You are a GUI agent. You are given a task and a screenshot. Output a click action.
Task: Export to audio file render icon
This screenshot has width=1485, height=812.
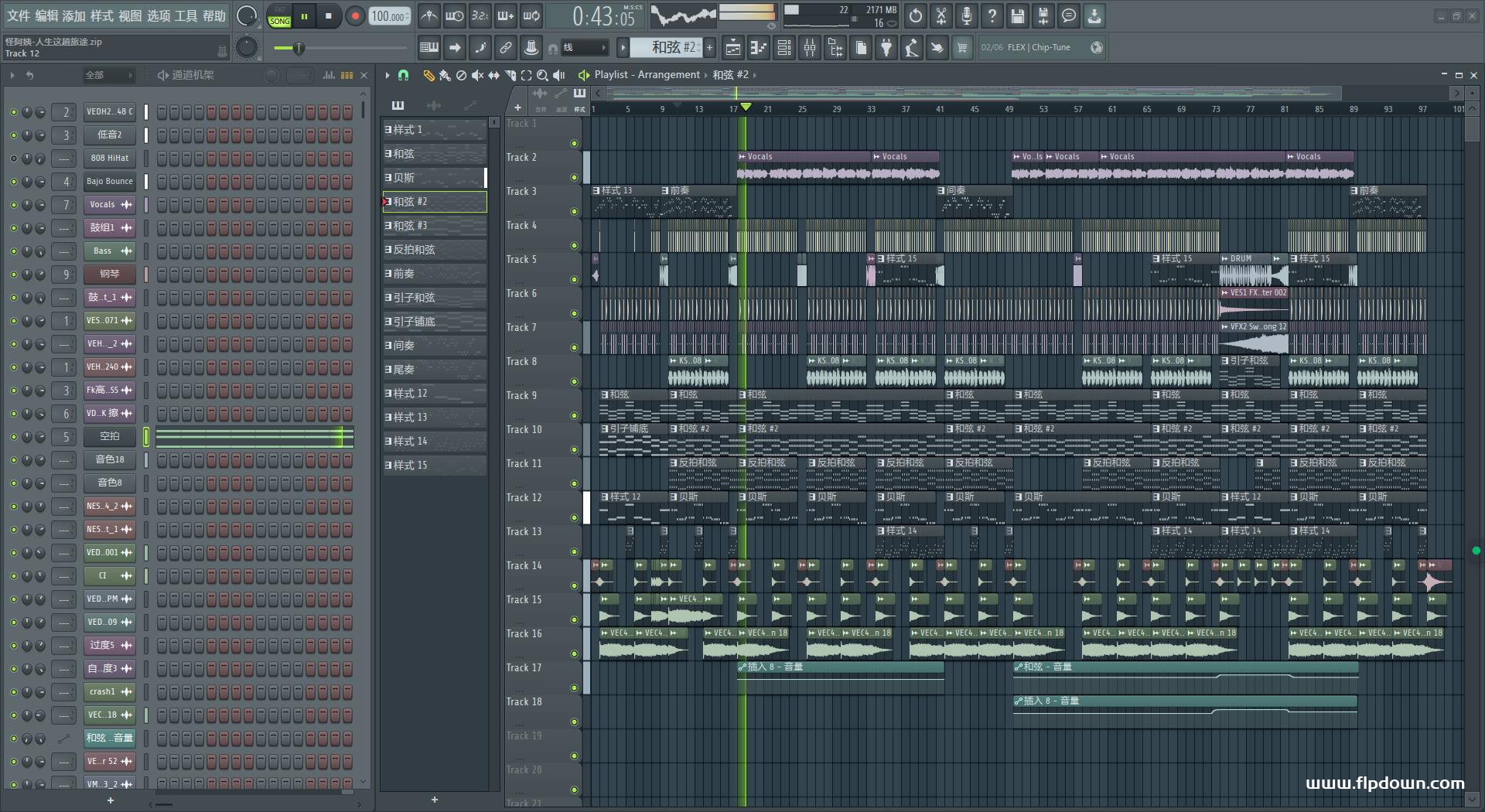(x=1043, y=15)
